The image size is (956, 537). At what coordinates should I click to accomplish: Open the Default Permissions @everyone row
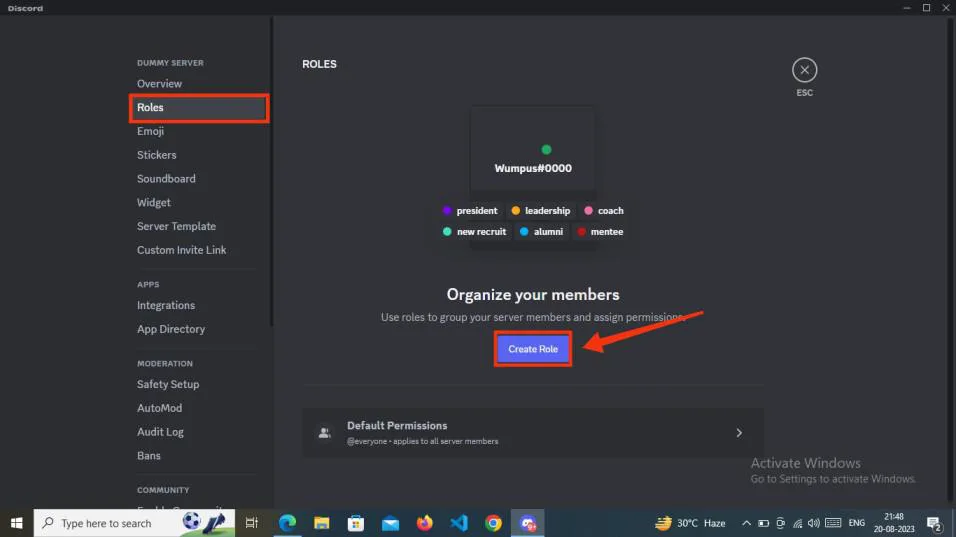click(533, 433)
